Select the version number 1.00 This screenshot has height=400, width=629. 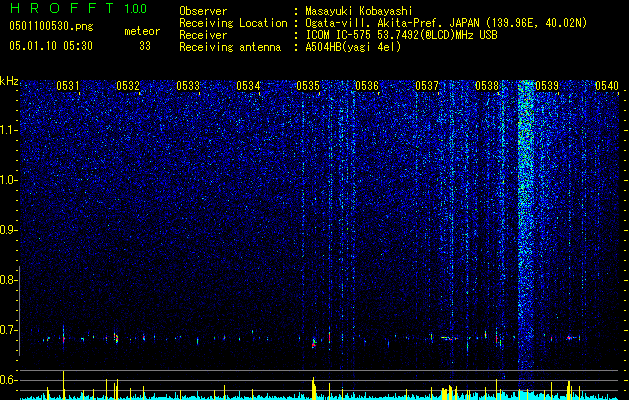(x=135, y=9)
